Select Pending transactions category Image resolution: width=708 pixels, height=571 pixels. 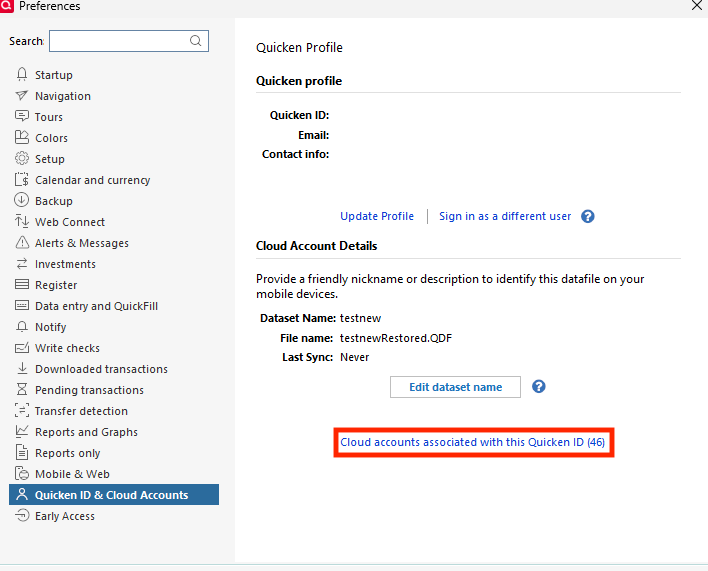click(x=89, y=390)
